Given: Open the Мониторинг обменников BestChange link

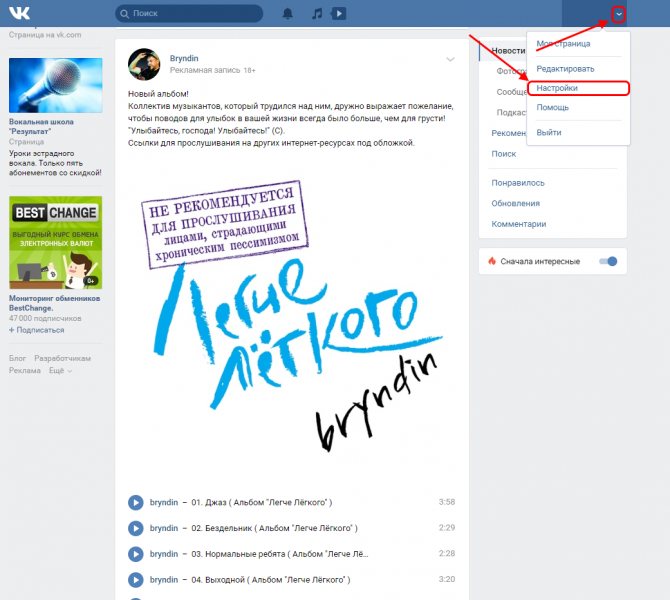Looking at the screenshot, I should 54,303.
